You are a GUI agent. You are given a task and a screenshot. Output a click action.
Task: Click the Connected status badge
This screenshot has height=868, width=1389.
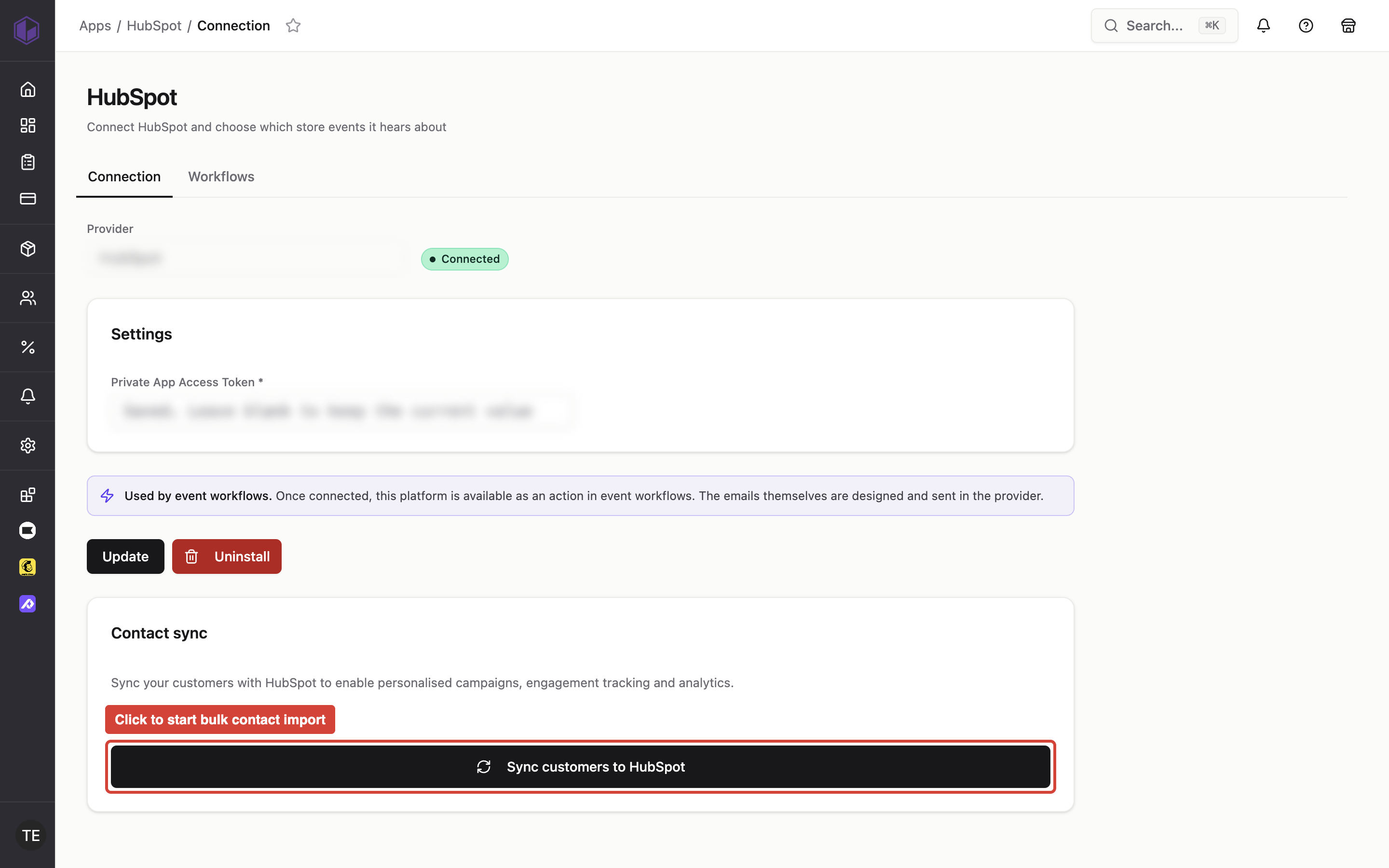pos(464,259)
